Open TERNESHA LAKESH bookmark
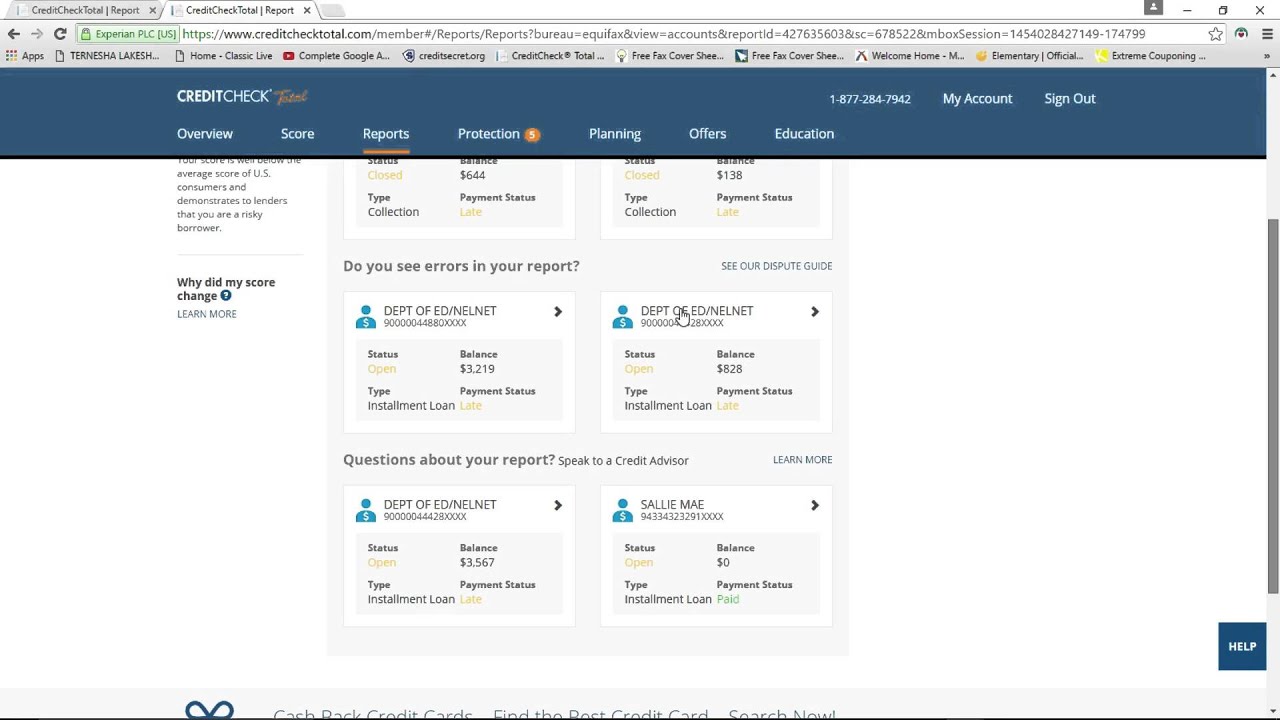The width and height of the screenshot is (1280, 720). 106,56
